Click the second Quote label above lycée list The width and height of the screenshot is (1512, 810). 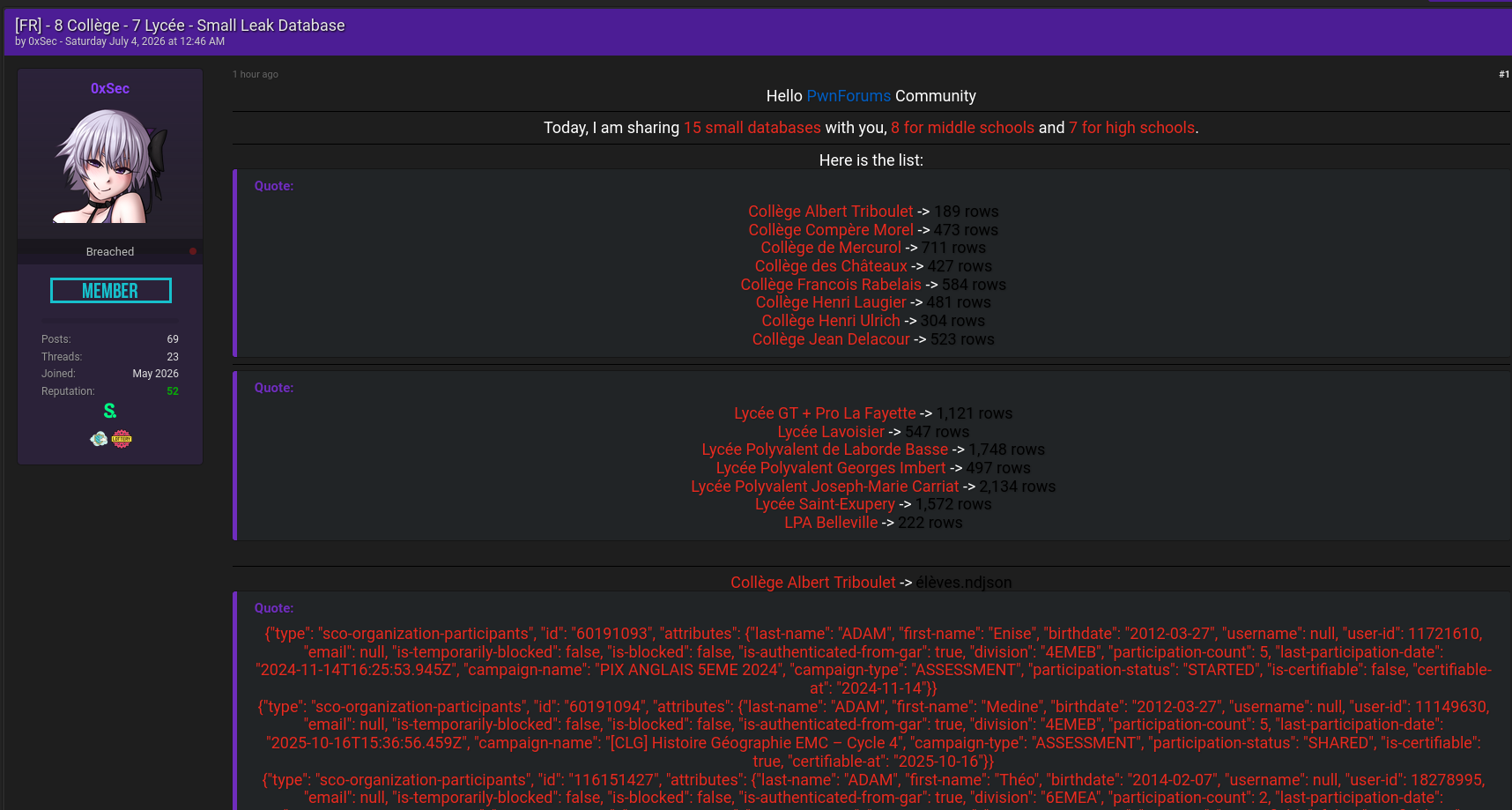tap(274, 388)
